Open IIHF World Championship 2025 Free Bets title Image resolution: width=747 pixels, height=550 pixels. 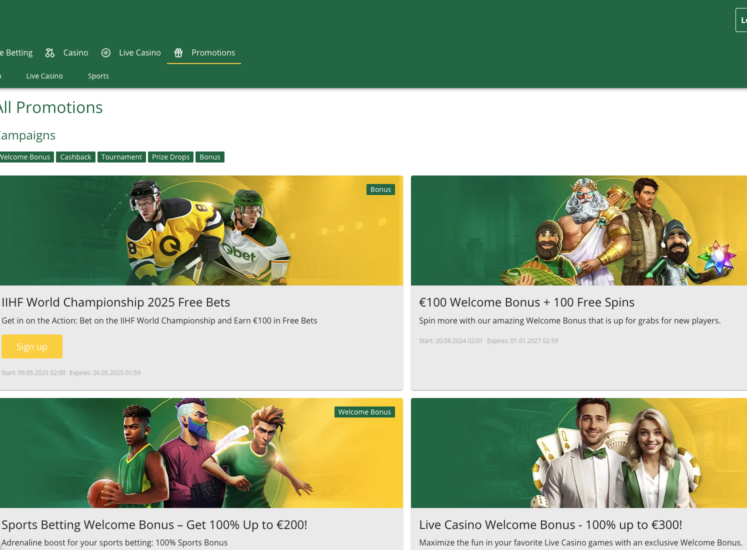pos(116,302)
